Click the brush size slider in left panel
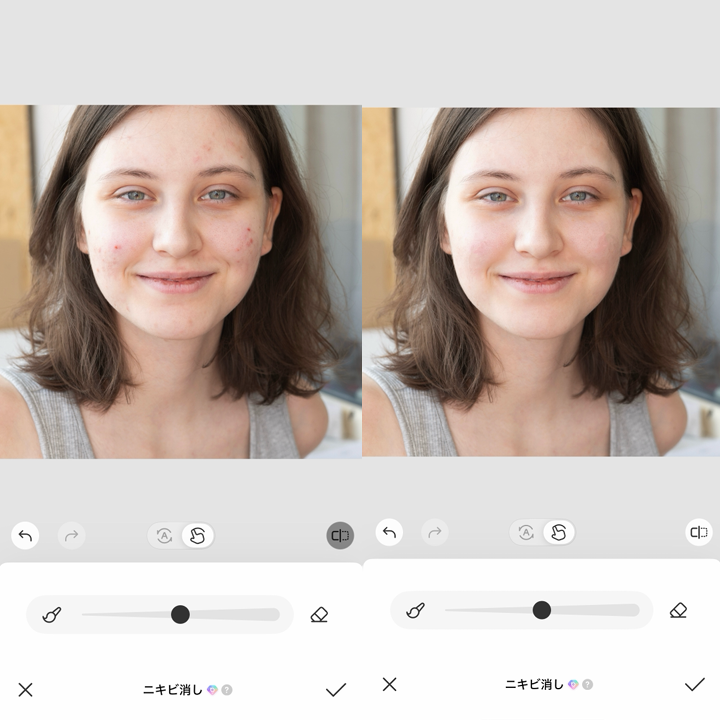The image size is (720, 720). pos(180,615)
